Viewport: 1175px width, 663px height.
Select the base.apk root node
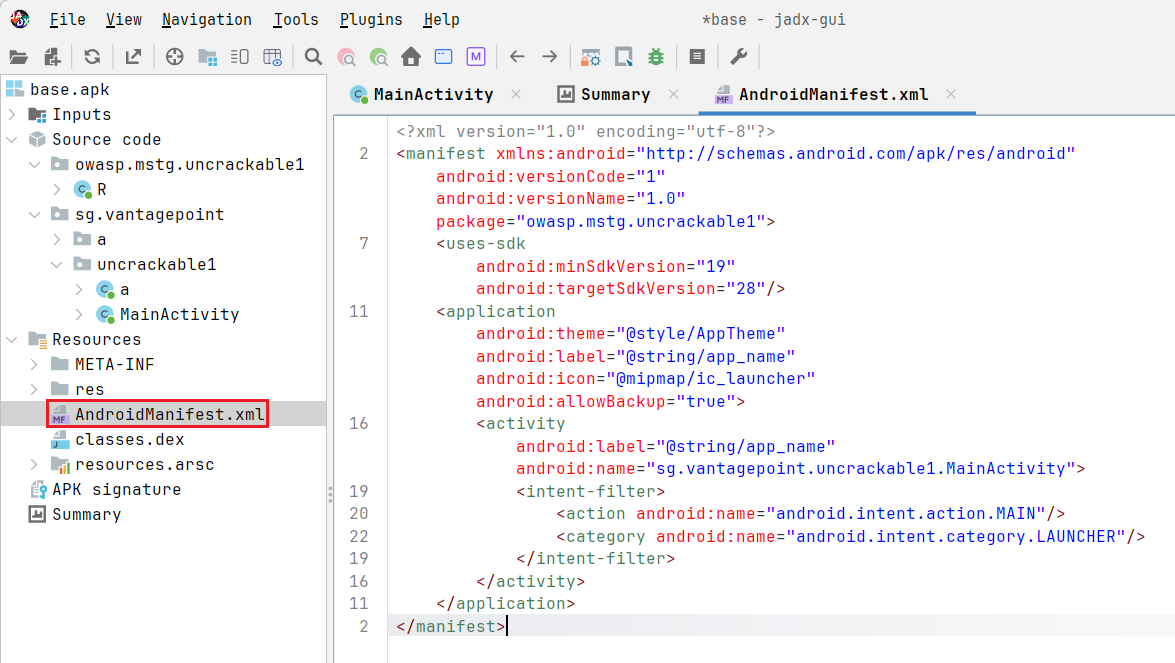[x=70, y=90]
